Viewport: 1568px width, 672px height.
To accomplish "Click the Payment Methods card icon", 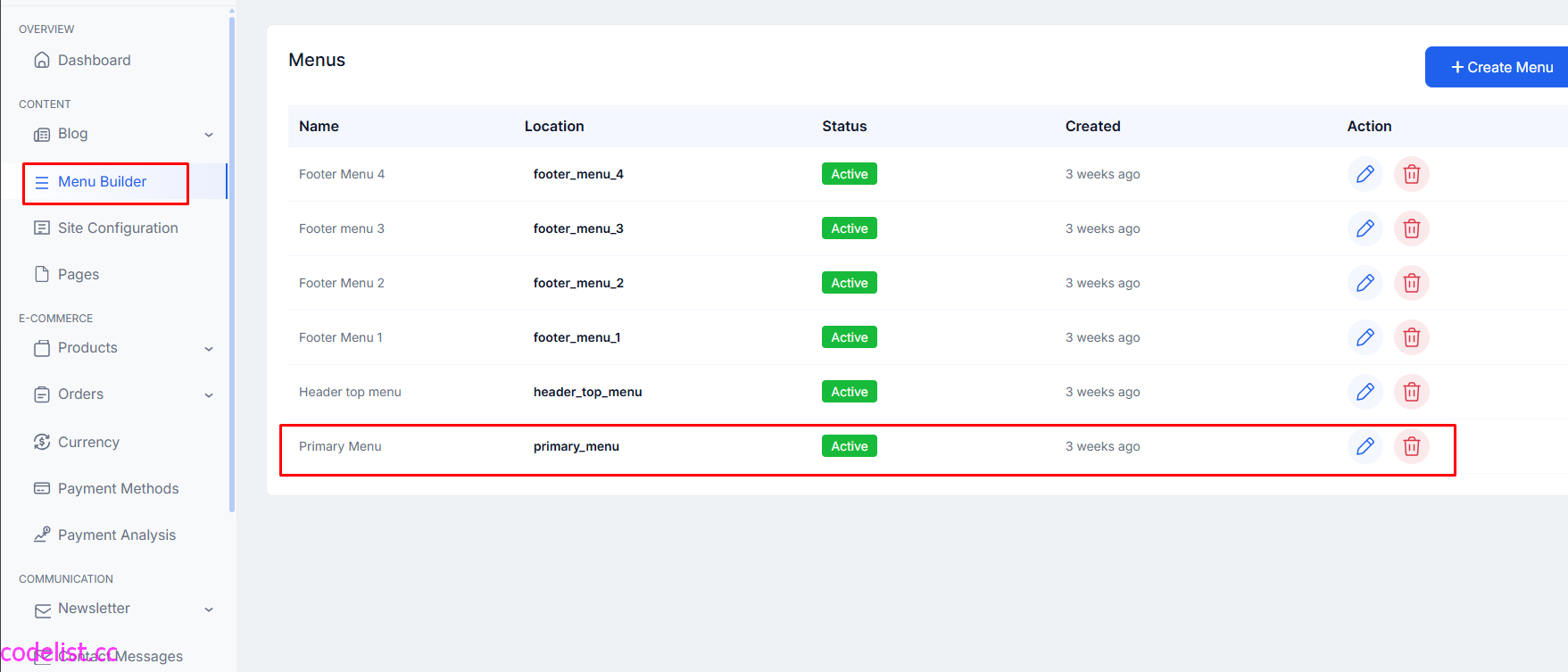I will point(42,488).
